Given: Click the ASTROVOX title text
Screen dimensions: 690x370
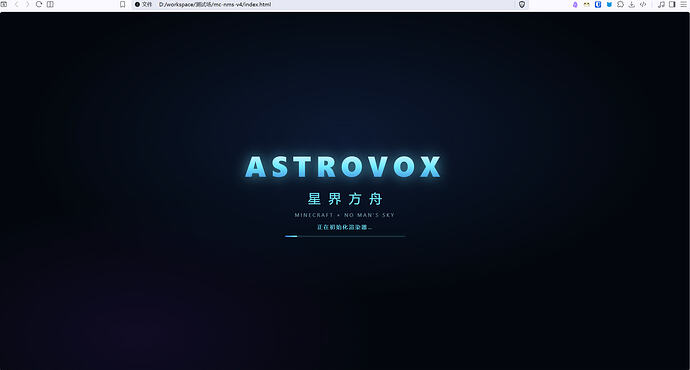Looking at the screenshot, I should click(x=343, y=167).
